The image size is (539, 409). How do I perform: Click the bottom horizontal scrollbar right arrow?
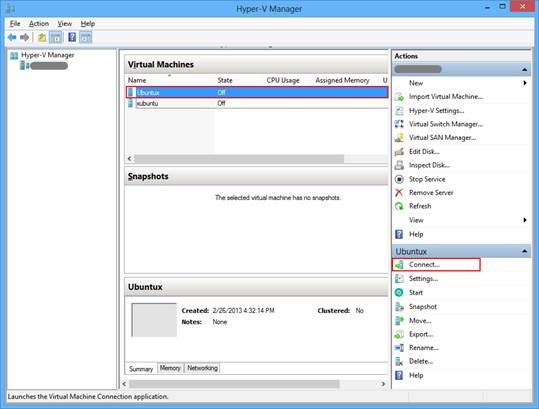[x=383, y=384]
